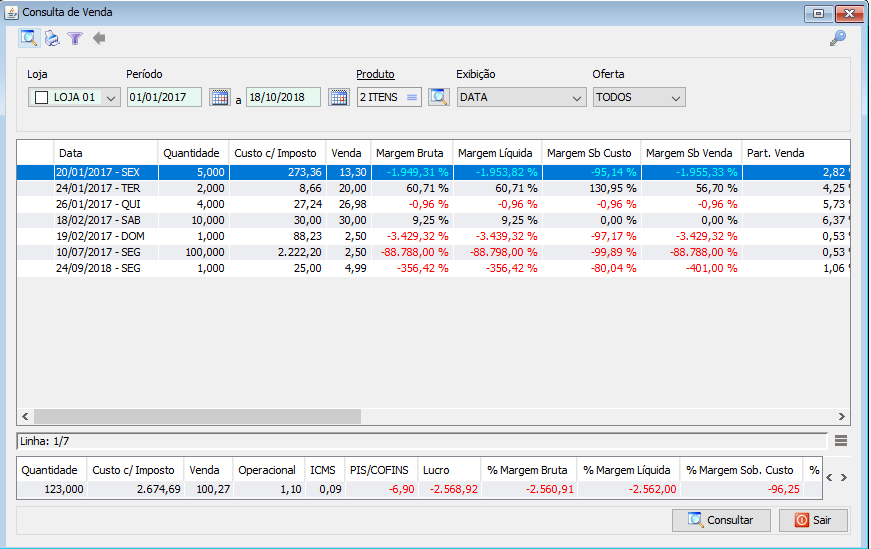Click the Quantidade column header
Viewport: 871px width, 549px height.
191,153
